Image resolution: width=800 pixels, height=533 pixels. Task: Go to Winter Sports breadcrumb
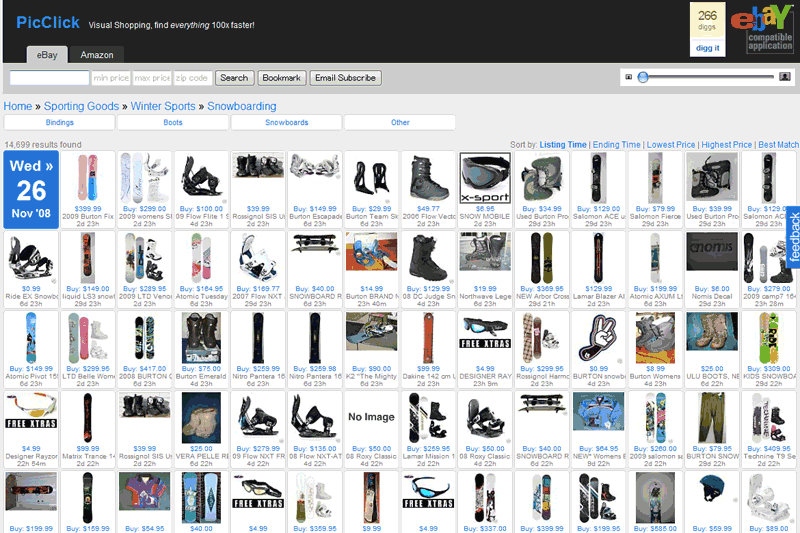pos(163,106)
